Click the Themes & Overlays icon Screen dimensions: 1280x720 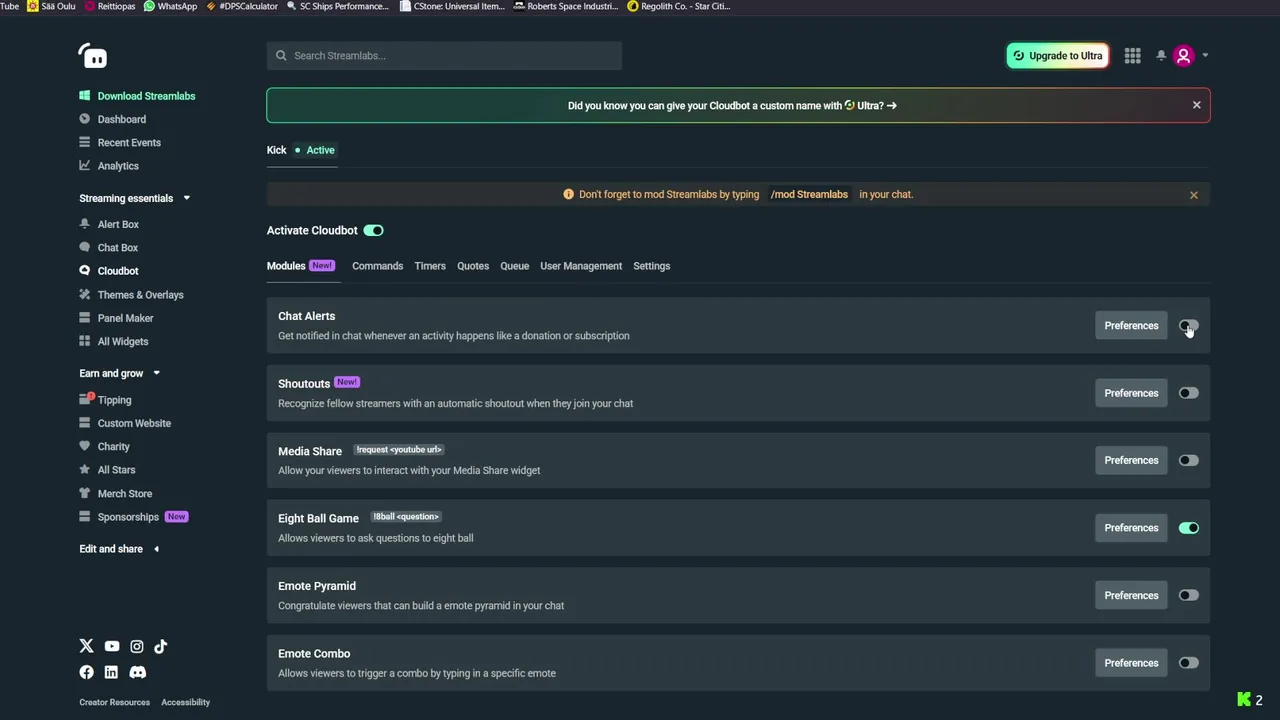point(84,294)
